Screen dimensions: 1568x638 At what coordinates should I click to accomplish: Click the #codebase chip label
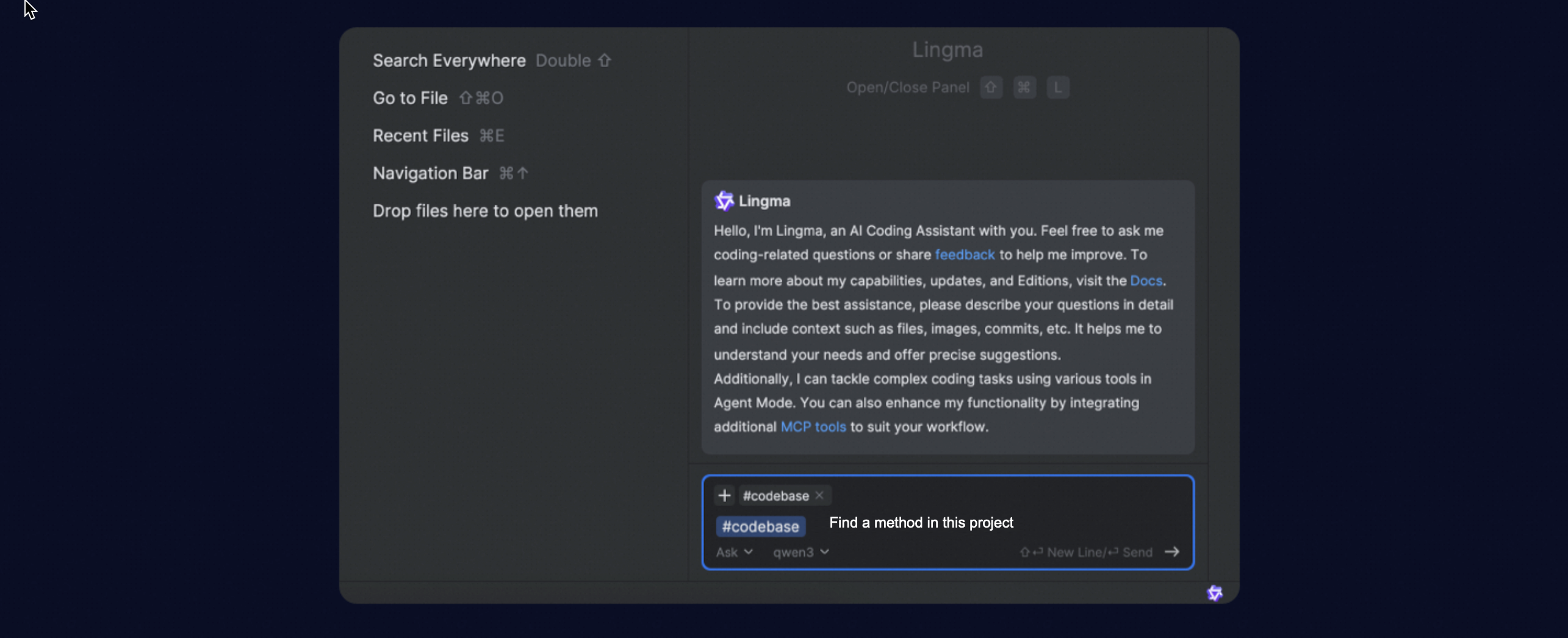coord(775,496)
